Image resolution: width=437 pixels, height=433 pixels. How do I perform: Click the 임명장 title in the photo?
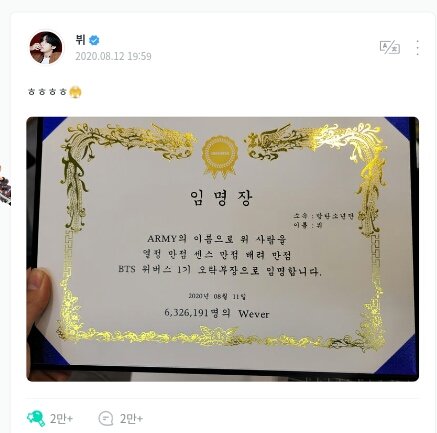click(x=222, y=198)
